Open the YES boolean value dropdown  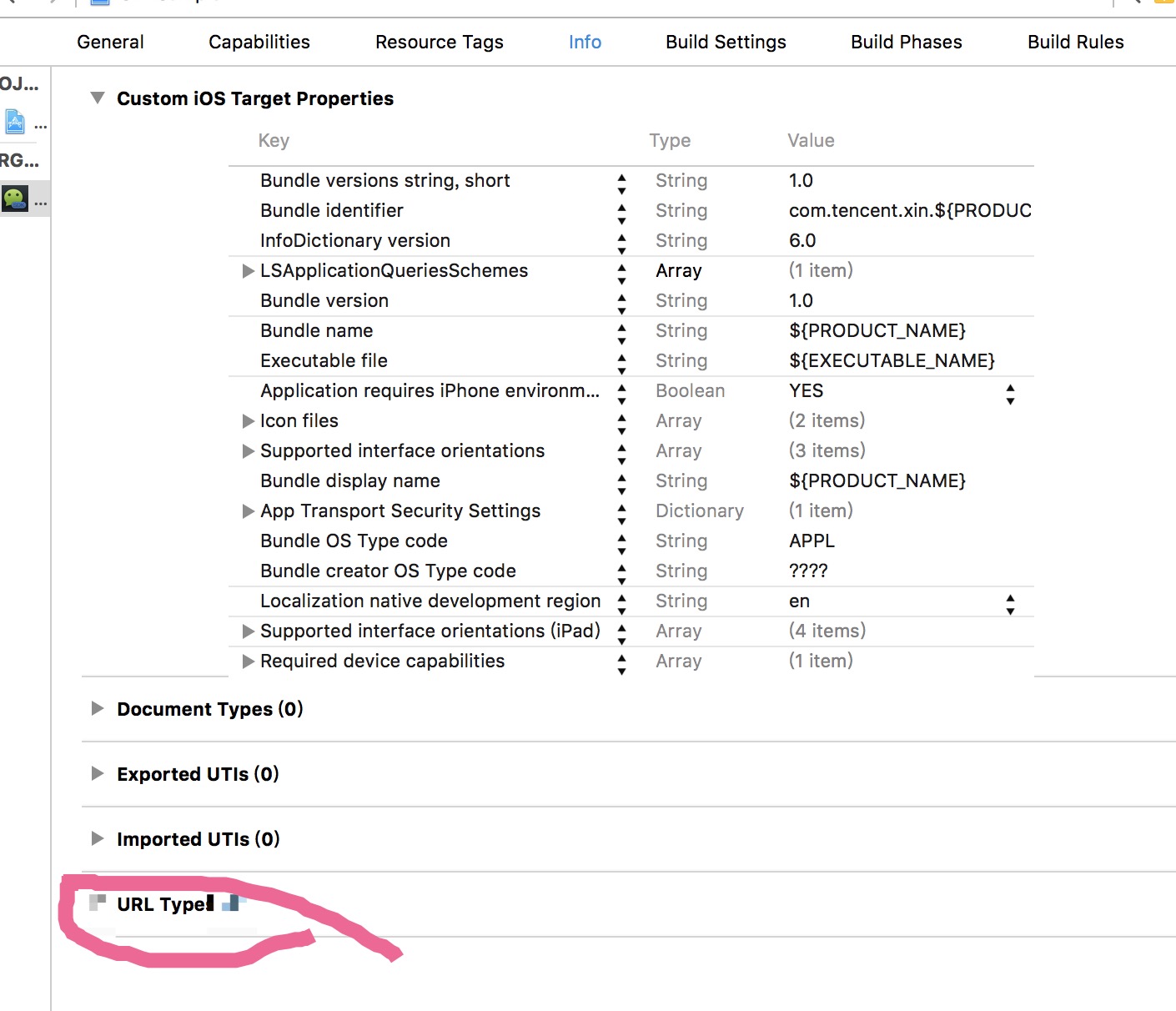(1010, 394)
